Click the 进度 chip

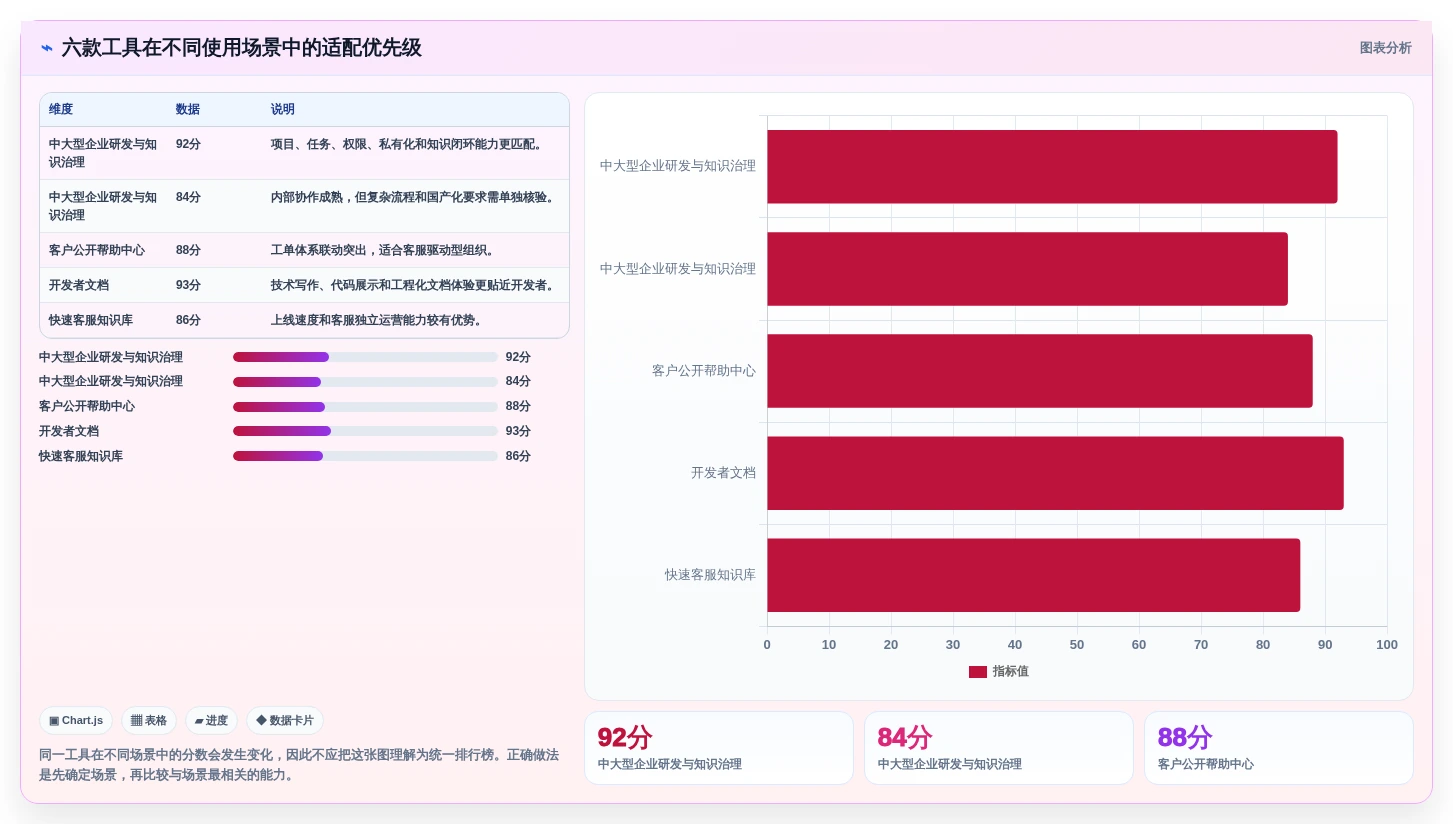(x=211, y=721)
